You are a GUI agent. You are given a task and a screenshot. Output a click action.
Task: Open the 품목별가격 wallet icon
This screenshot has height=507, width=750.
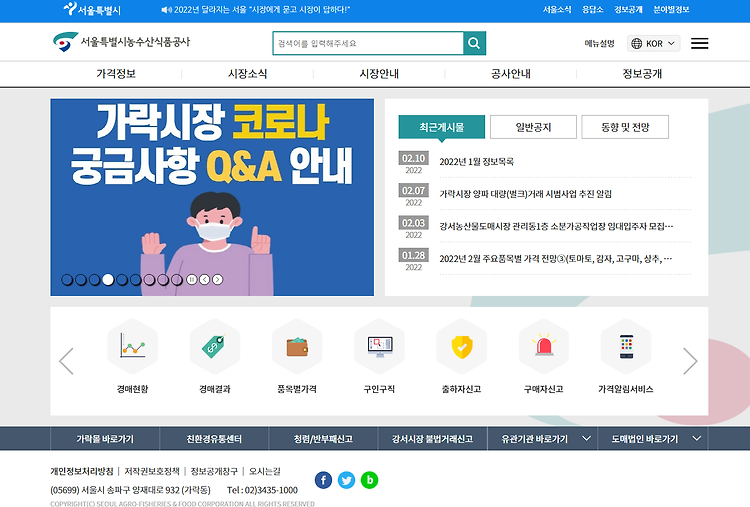297,346
